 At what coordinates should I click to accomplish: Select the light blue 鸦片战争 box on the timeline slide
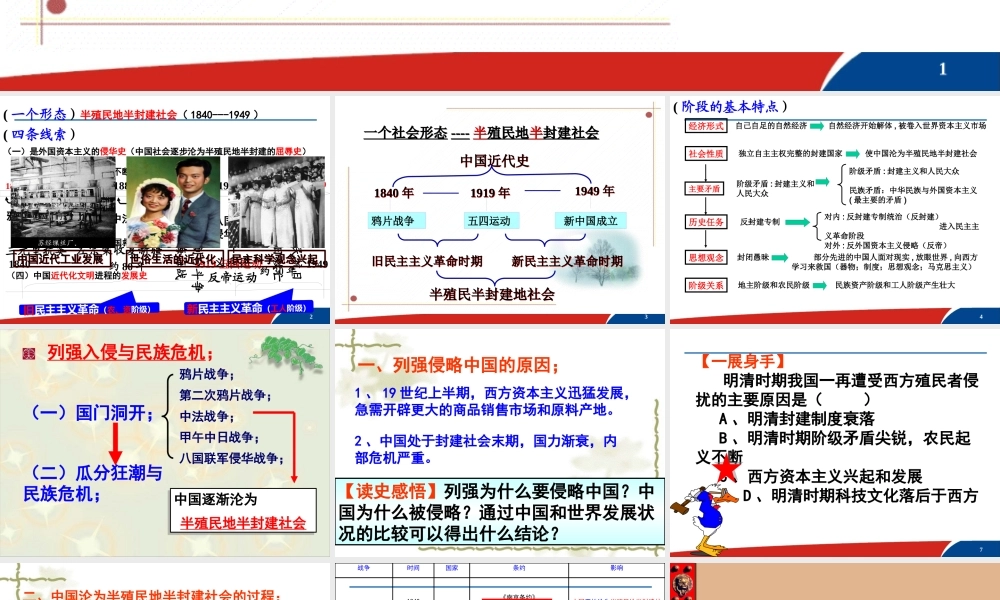396,221
